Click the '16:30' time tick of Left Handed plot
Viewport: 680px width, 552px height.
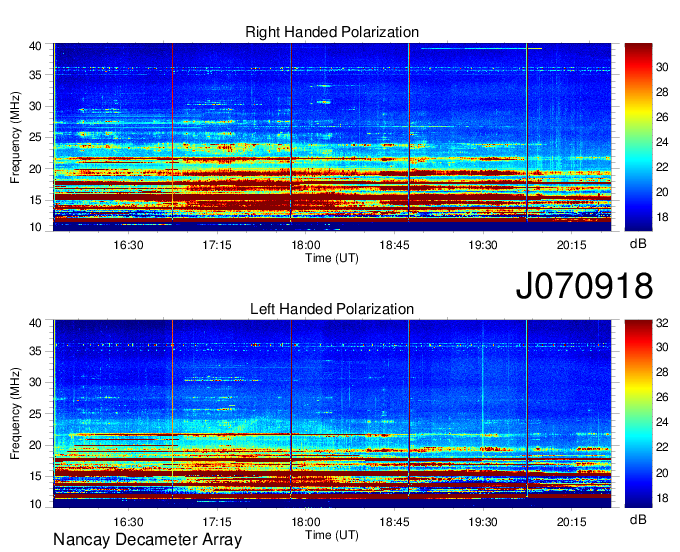tap(128, 522)
